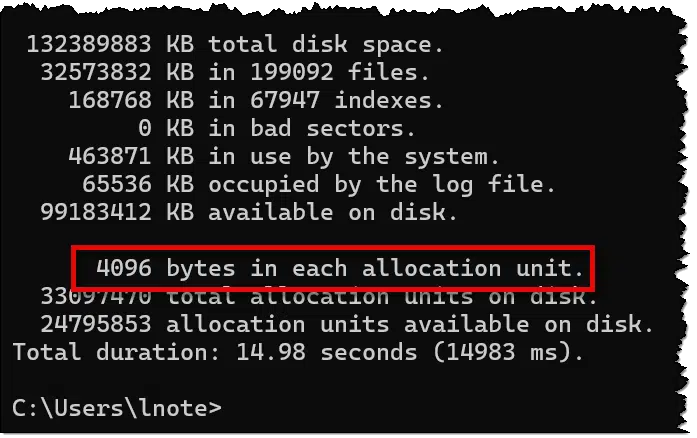Click the total allocation units line
The height and width of the screenshot is (438, 697).
click(319, 297)
